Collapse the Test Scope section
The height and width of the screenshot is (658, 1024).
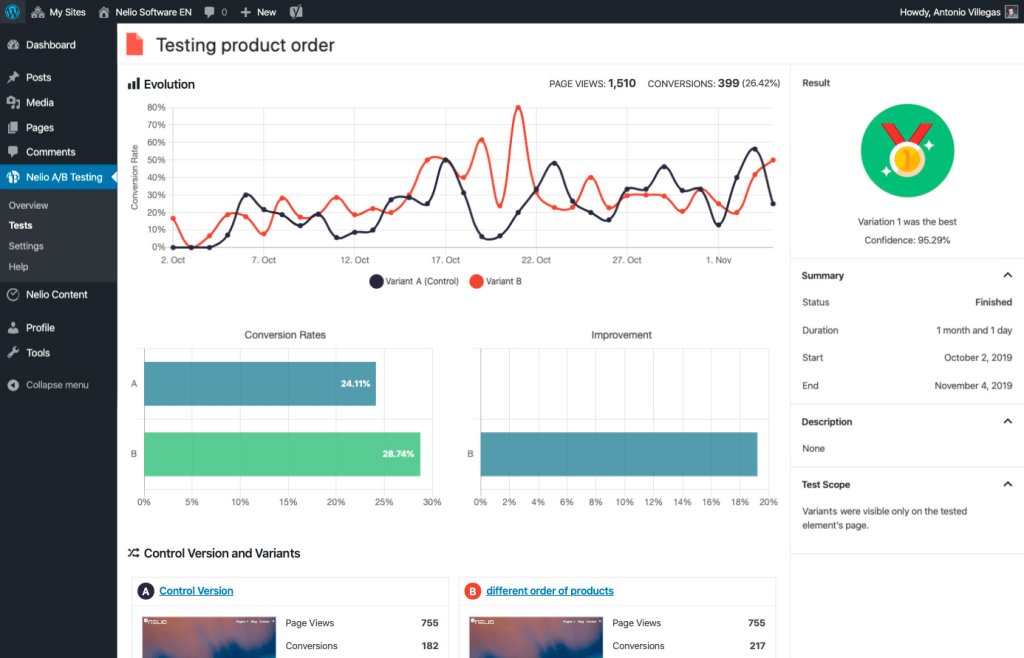pos(1008,484)
